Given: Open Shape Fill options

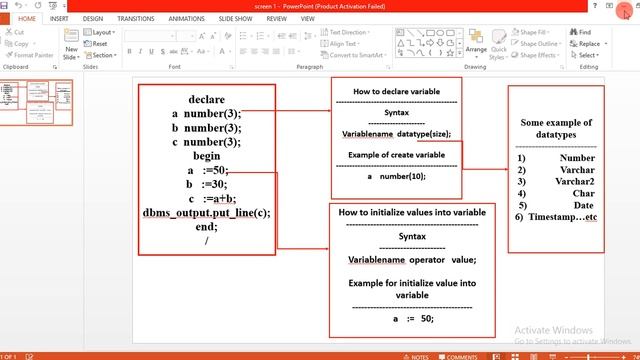Looking at the screenshot, I should 531,32.
